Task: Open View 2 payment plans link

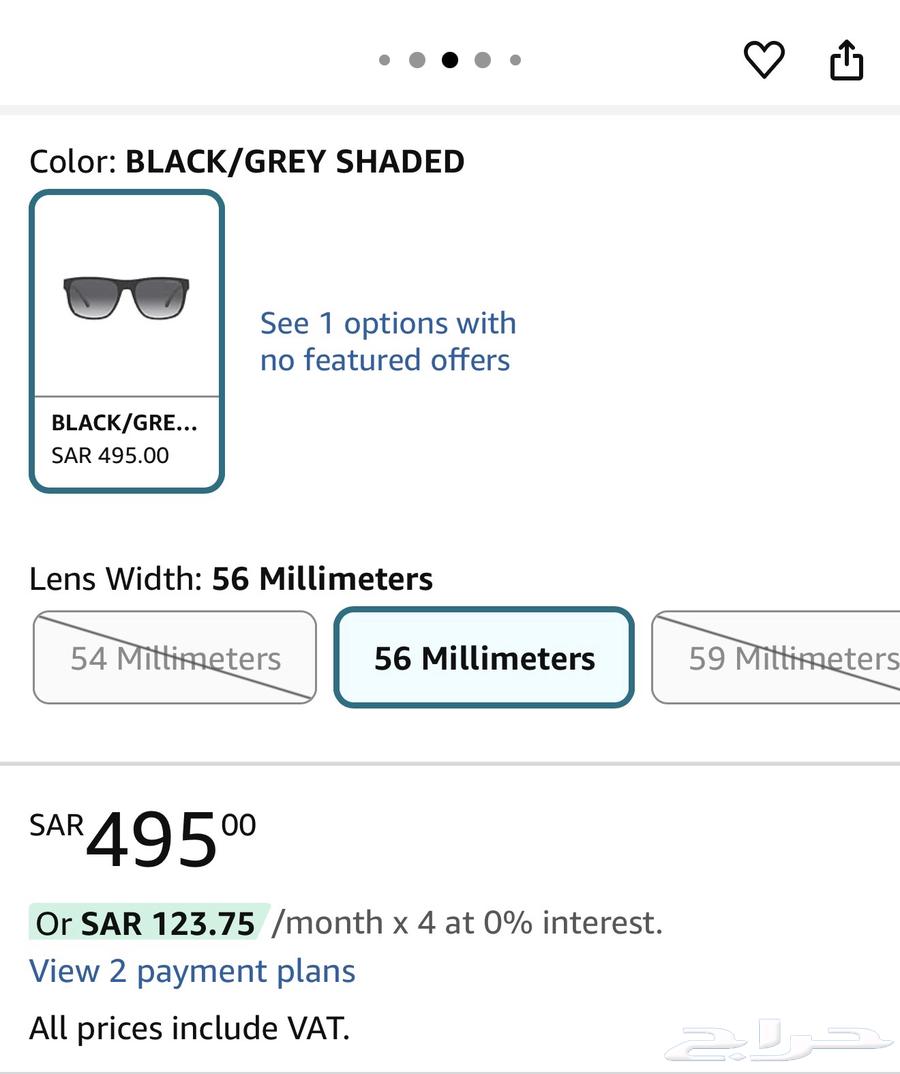Action: coord(192,971)
